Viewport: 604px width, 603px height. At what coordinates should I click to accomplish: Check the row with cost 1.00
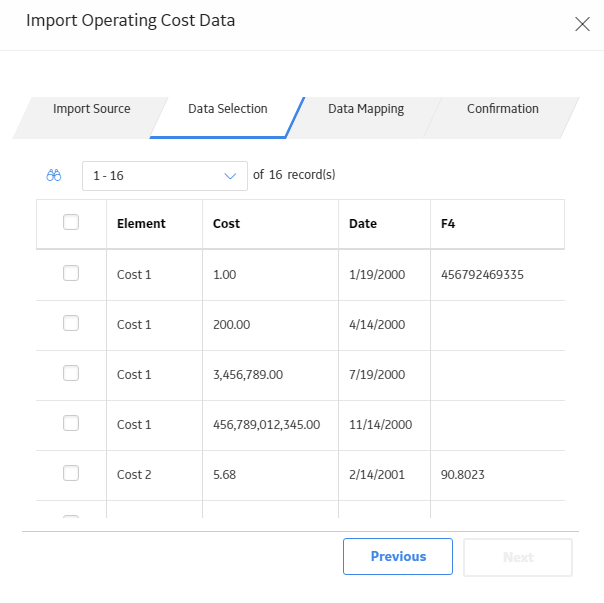click(x=71, y=273)
